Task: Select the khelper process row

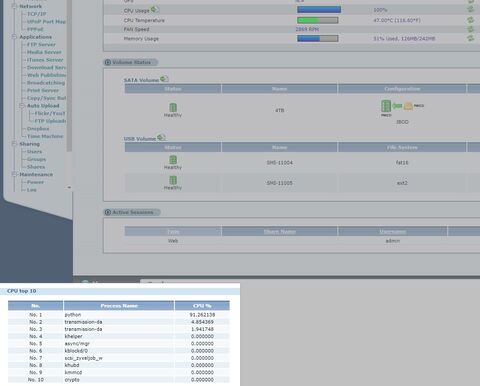Action: coord(119,336)
